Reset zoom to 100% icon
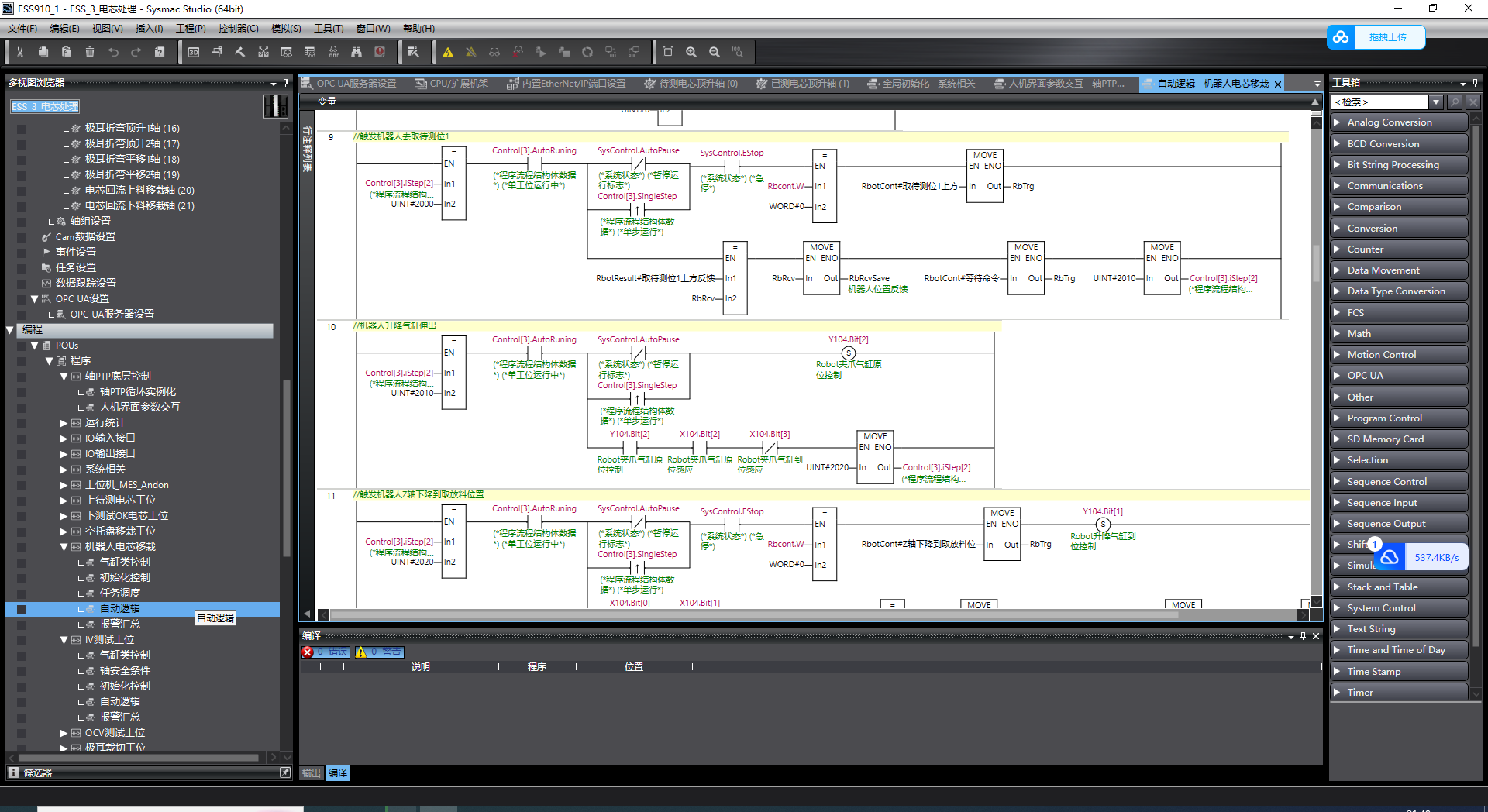Screen dimensions: 1488x812 pos(738,52)
